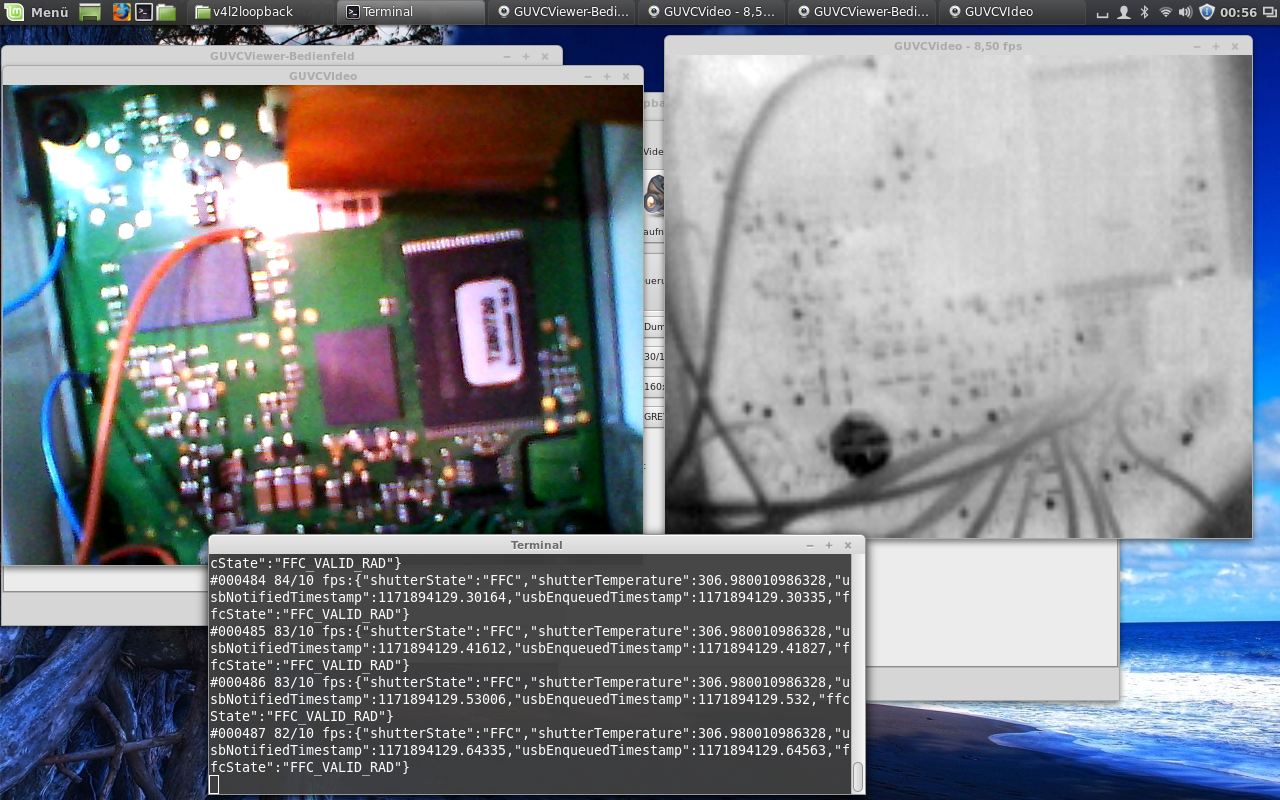Open the file manager launcher icon
Screen dimensions: 1280x800
coord(166,12)
